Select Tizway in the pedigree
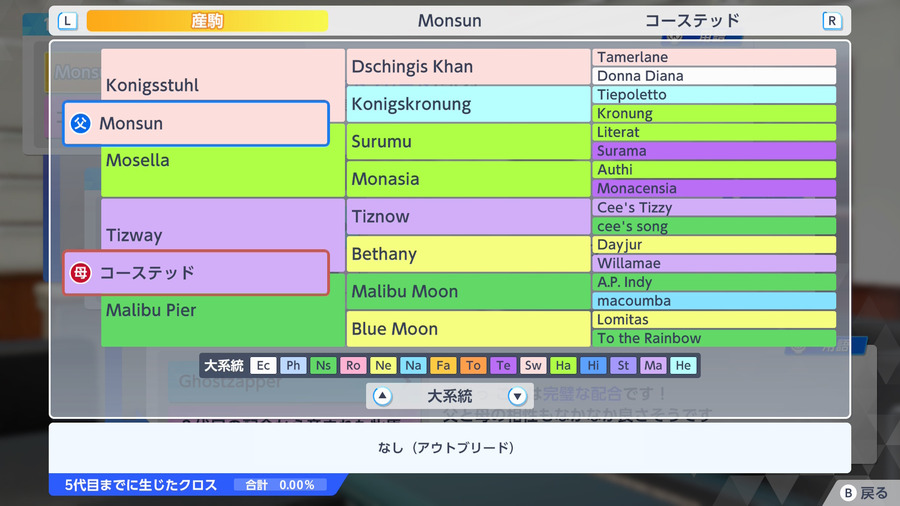This screenshot has width=900, height=506. tap(134, 235)
